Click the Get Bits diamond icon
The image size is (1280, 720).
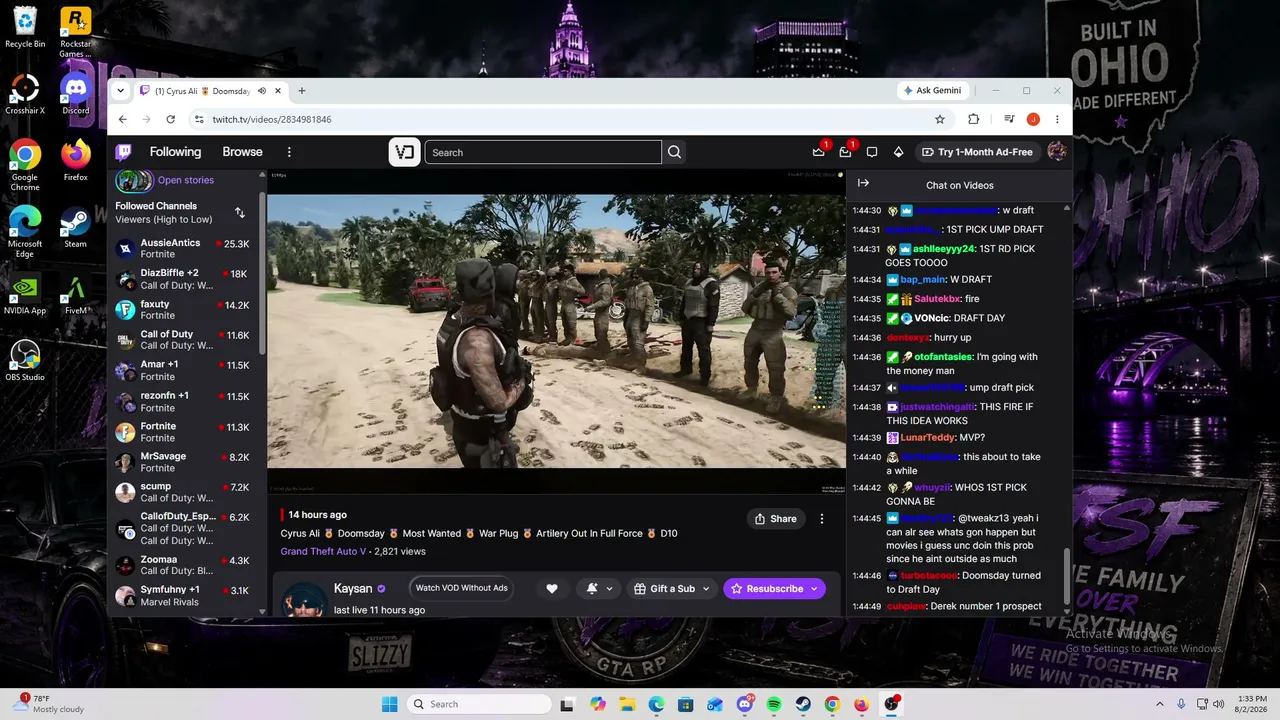tap(898, 152)
